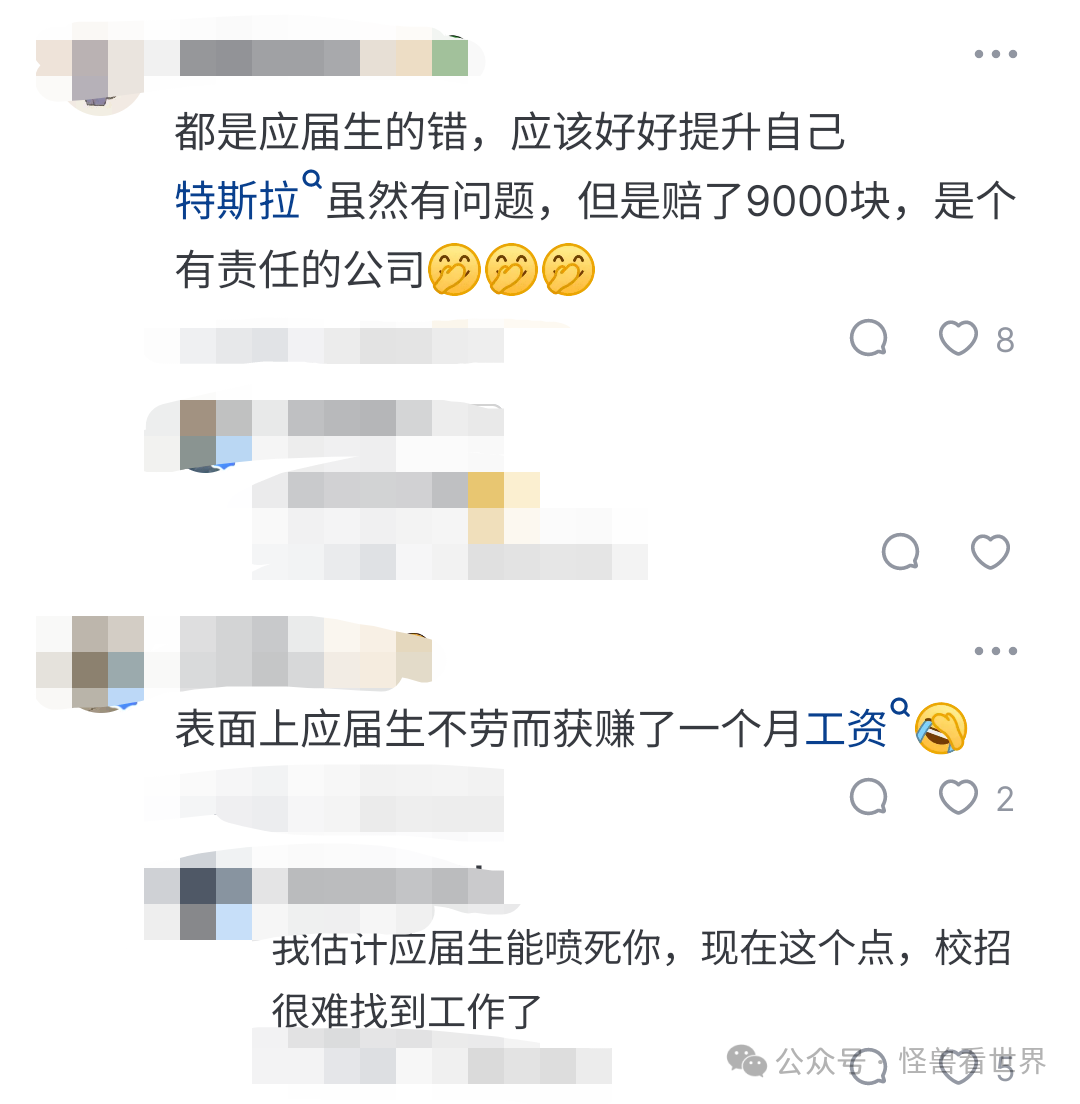Tap the search magnifier beside 工资
Viewport: 1080px width, 1104px height.
click(899, 707)
